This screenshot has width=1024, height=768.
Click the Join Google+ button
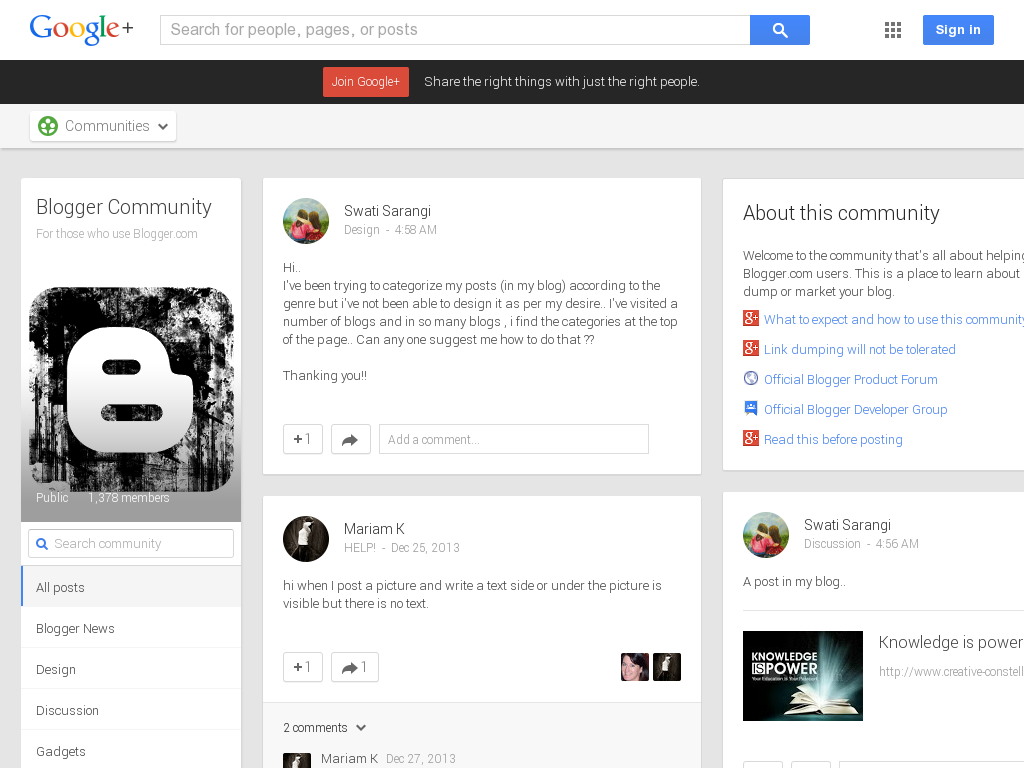pos(366,82)
